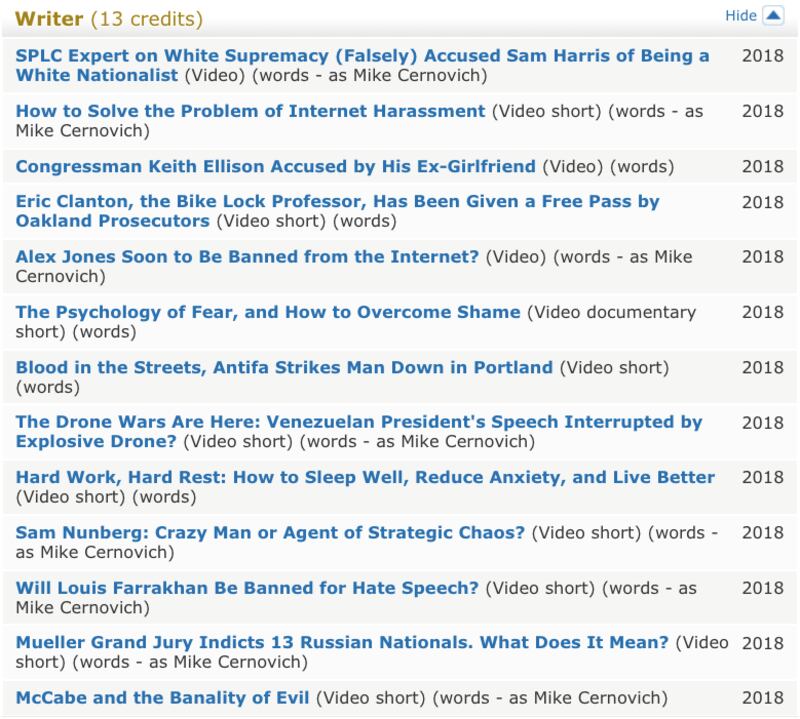
Task: Open The Drone Wars Are Here link
Action: point(358,422)
